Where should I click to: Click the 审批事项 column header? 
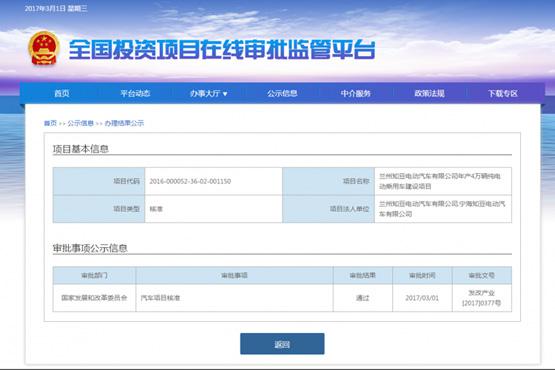pos(234,275)
